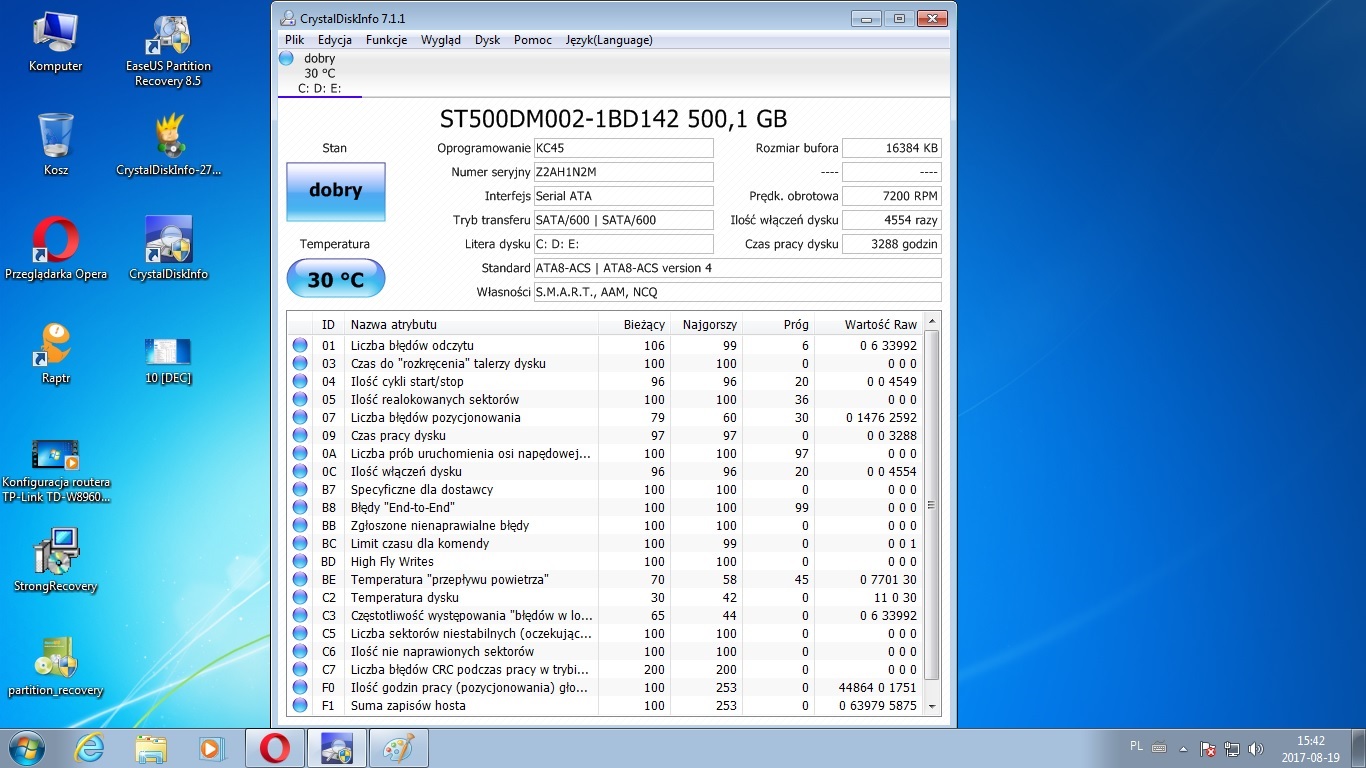1366x768 pixels.
Task: Show hidden system tray icons
Action: [x=1184, y=748]
